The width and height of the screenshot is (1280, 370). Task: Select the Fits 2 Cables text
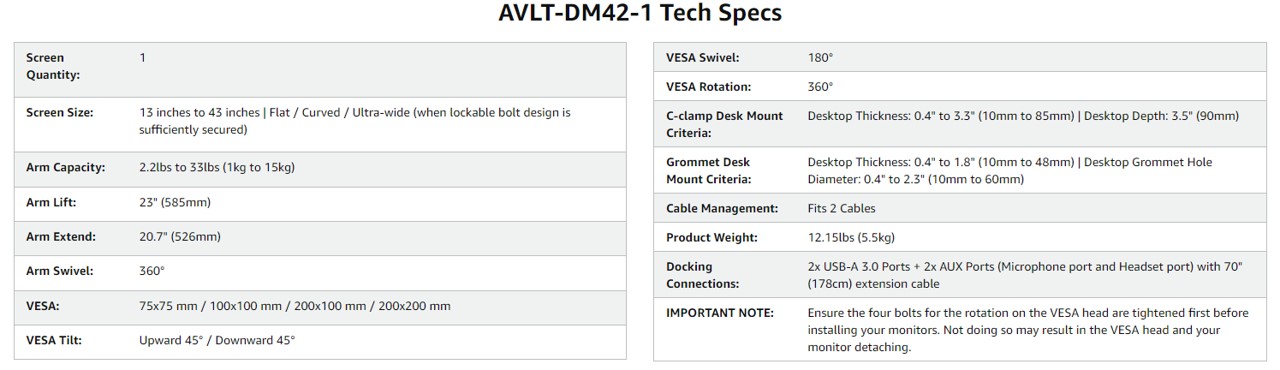click(842, 208)
